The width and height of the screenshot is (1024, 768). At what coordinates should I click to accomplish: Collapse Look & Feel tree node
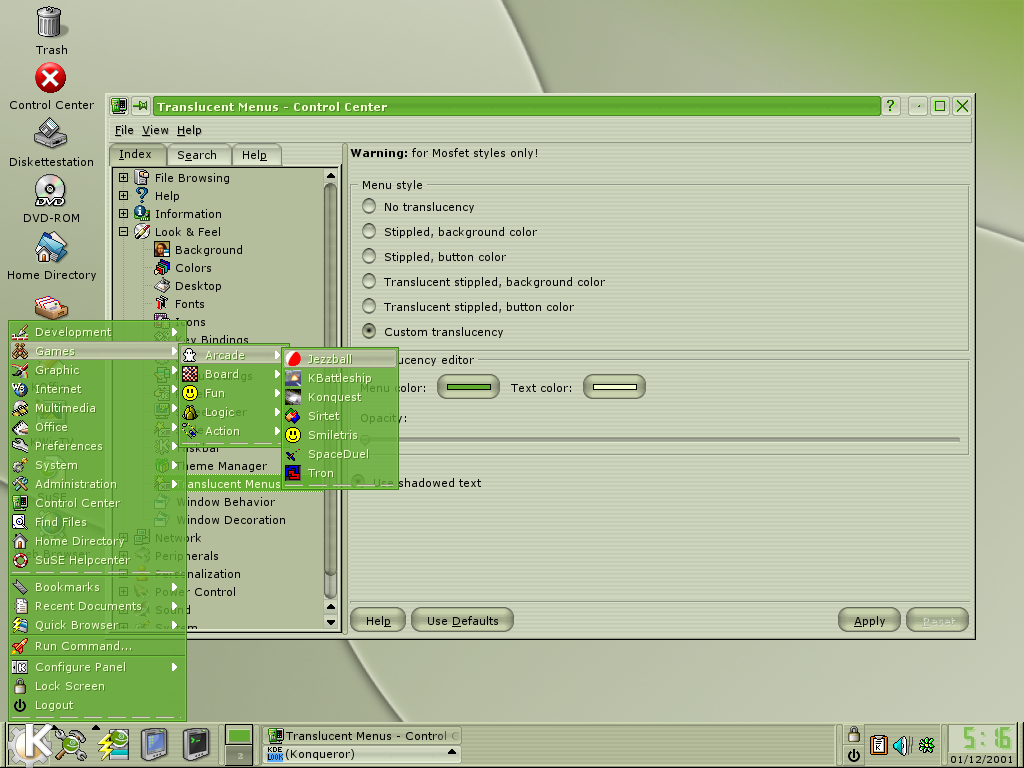tap(123, 231)
